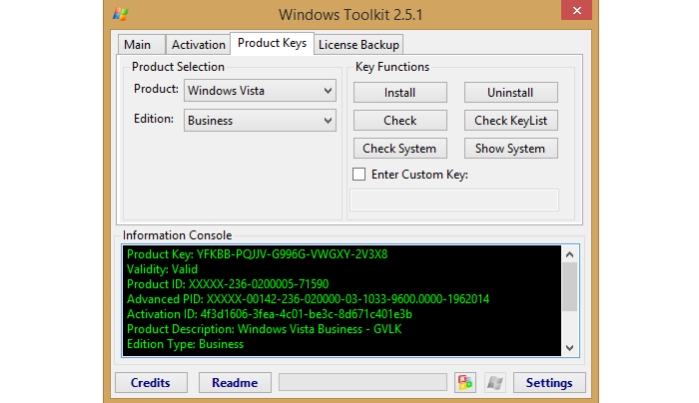Click the Uninstall button
The image size is (699, 403).
point(510,92)
